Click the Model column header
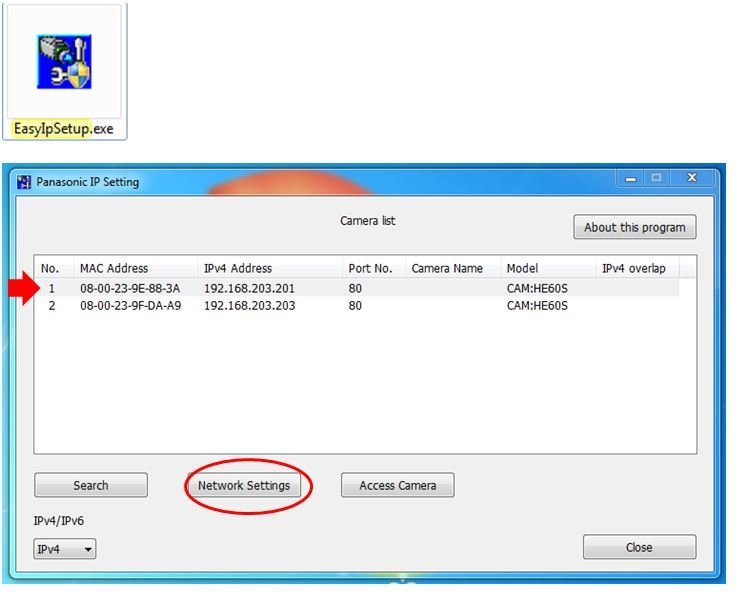The height and width of the screenshot is (596, 740). point(547,268)
